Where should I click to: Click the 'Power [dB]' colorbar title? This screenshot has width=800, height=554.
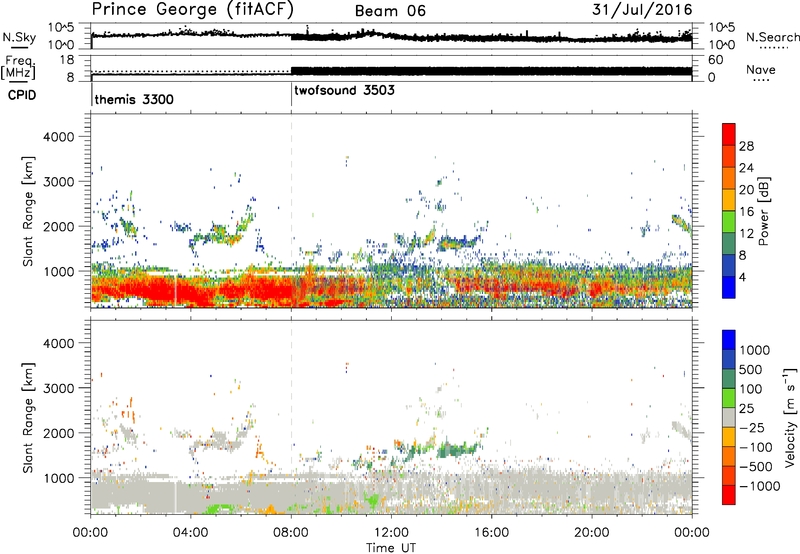point(763,211)
